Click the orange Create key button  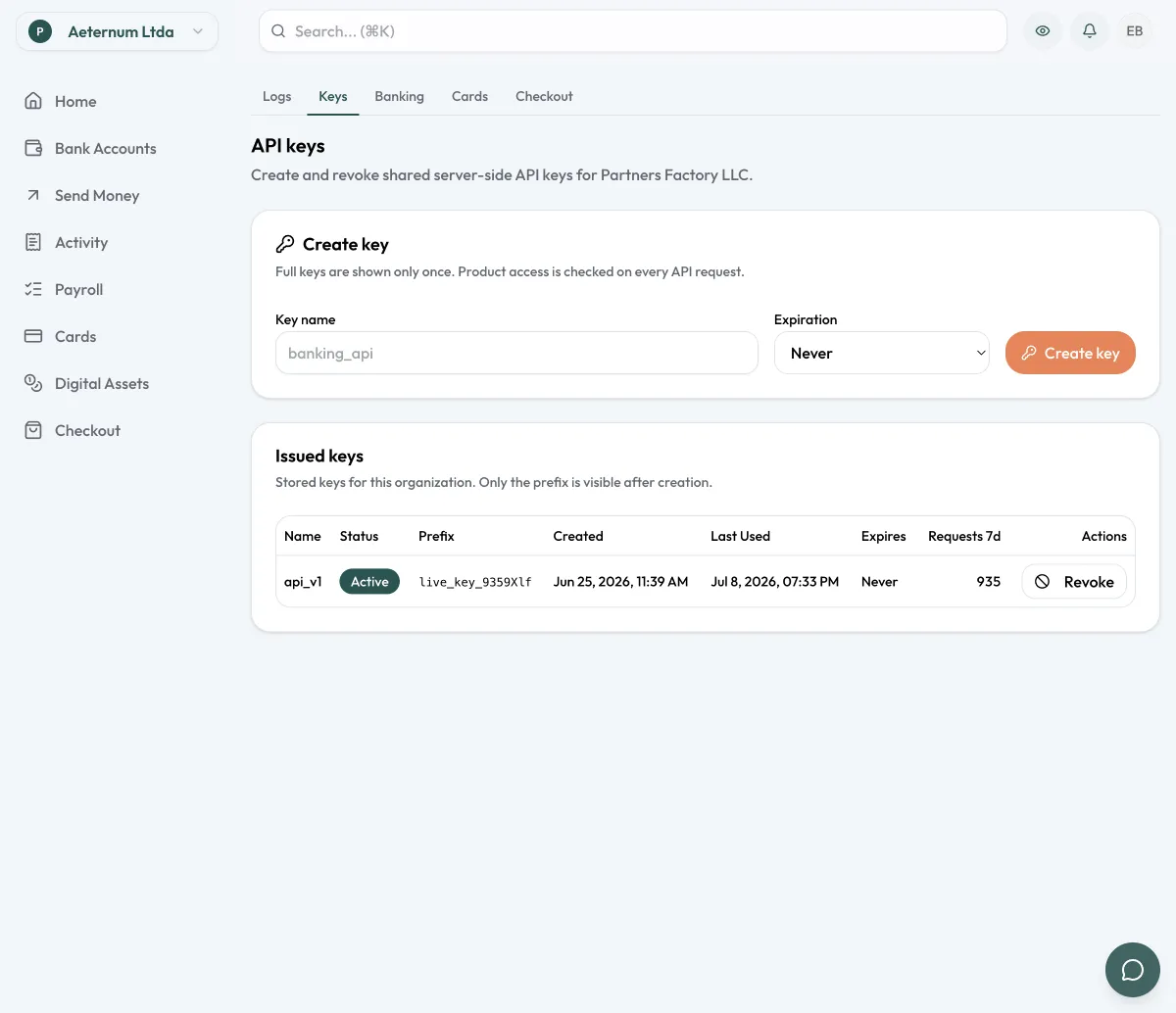coord(1070,353)
